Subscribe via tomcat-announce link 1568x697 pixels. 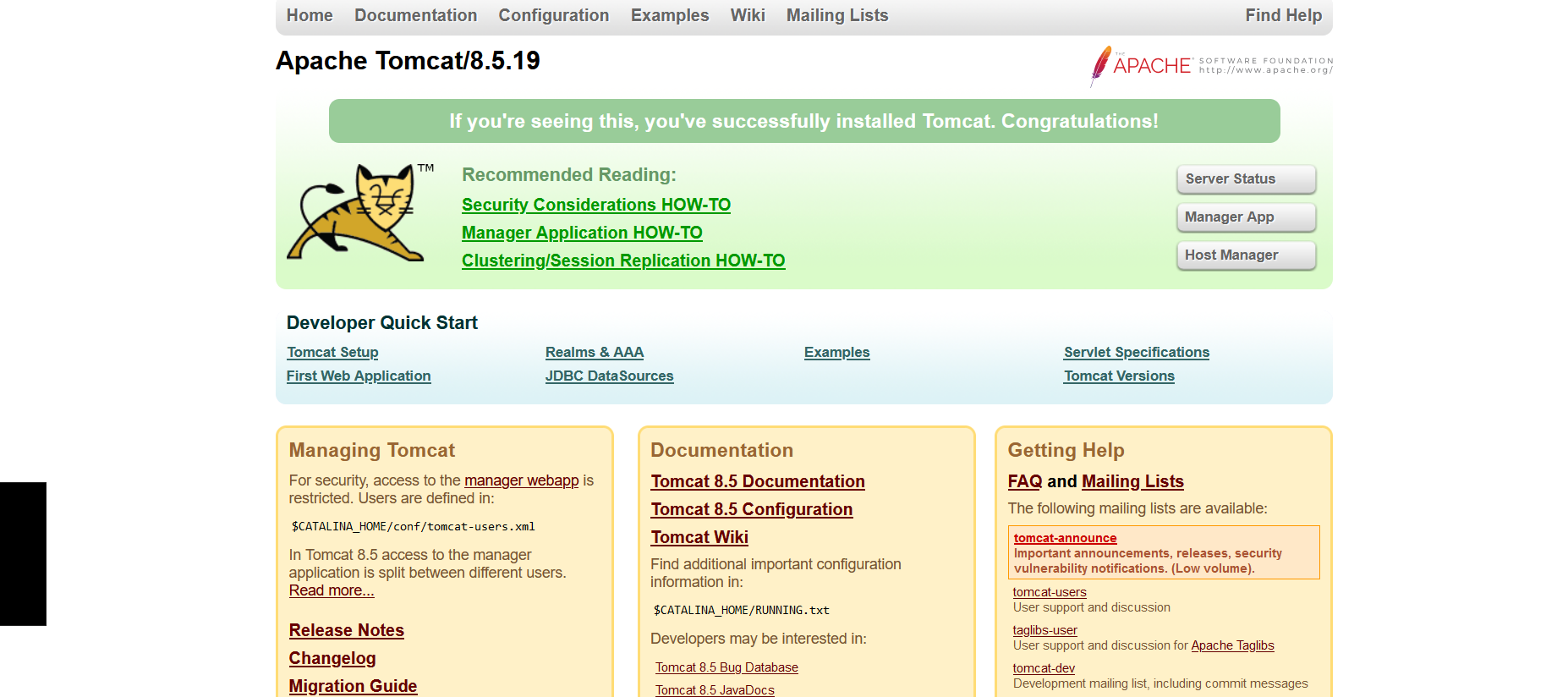pos(1066,538)
